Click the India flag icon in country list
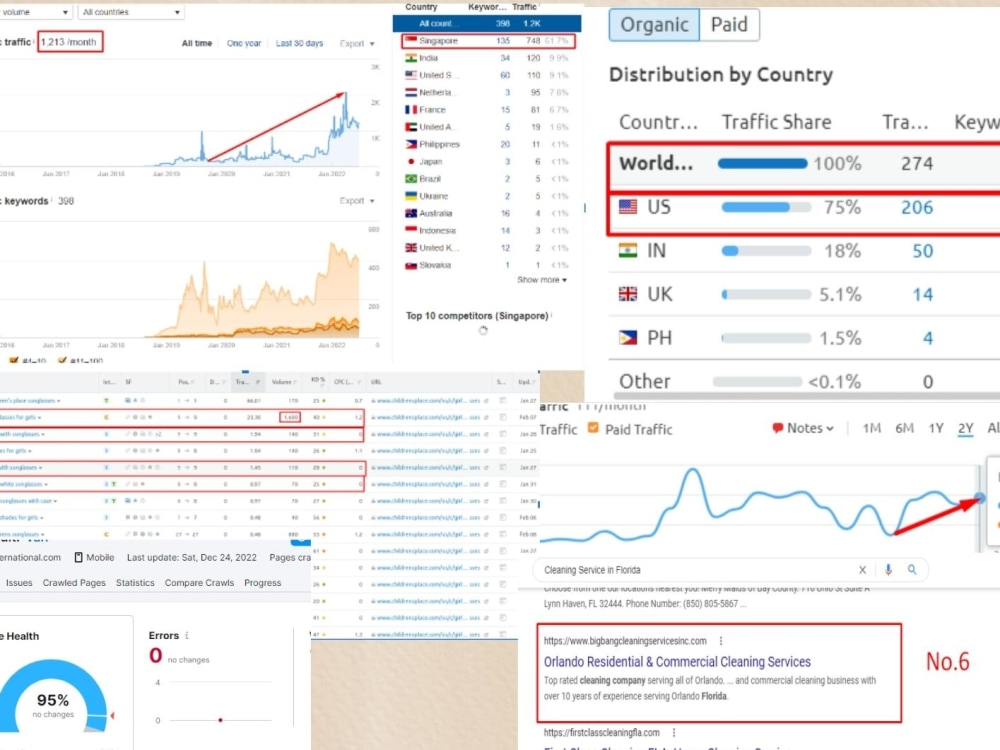The image size is (1000, 750). coord(411,58)
